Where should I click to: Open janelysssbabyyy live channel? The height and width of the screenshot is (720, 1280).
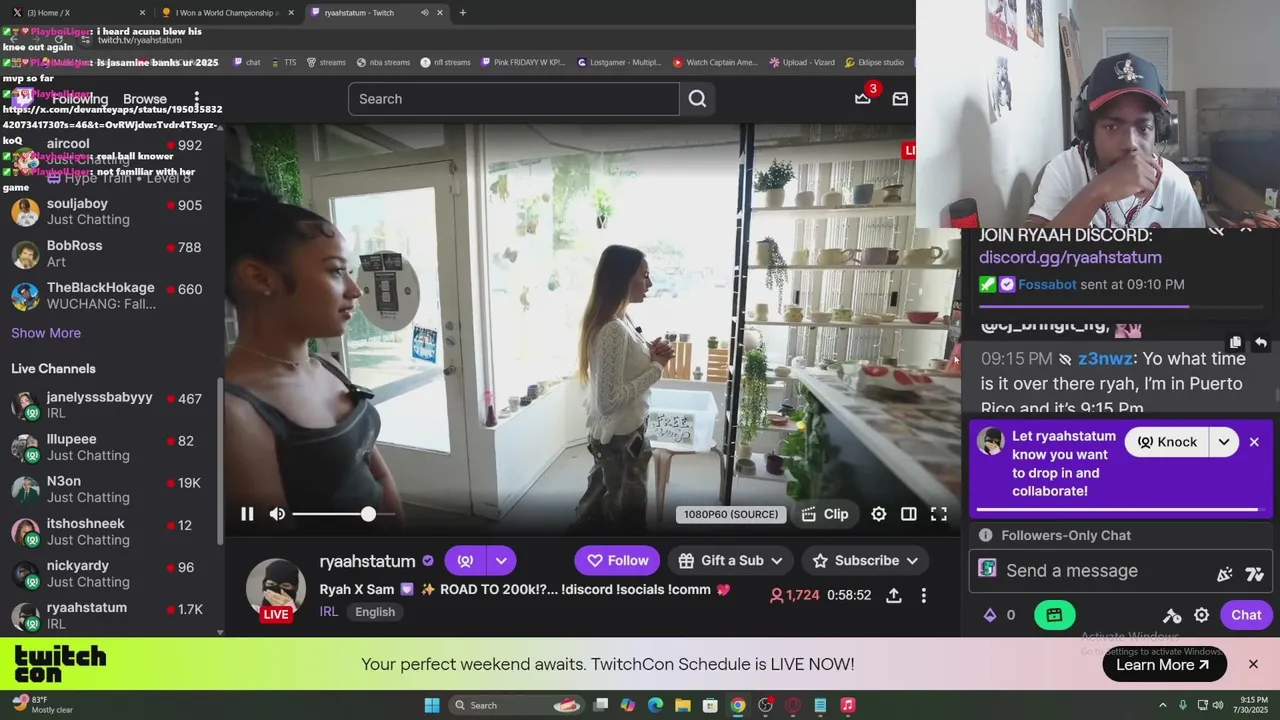(x=110, y=405)
